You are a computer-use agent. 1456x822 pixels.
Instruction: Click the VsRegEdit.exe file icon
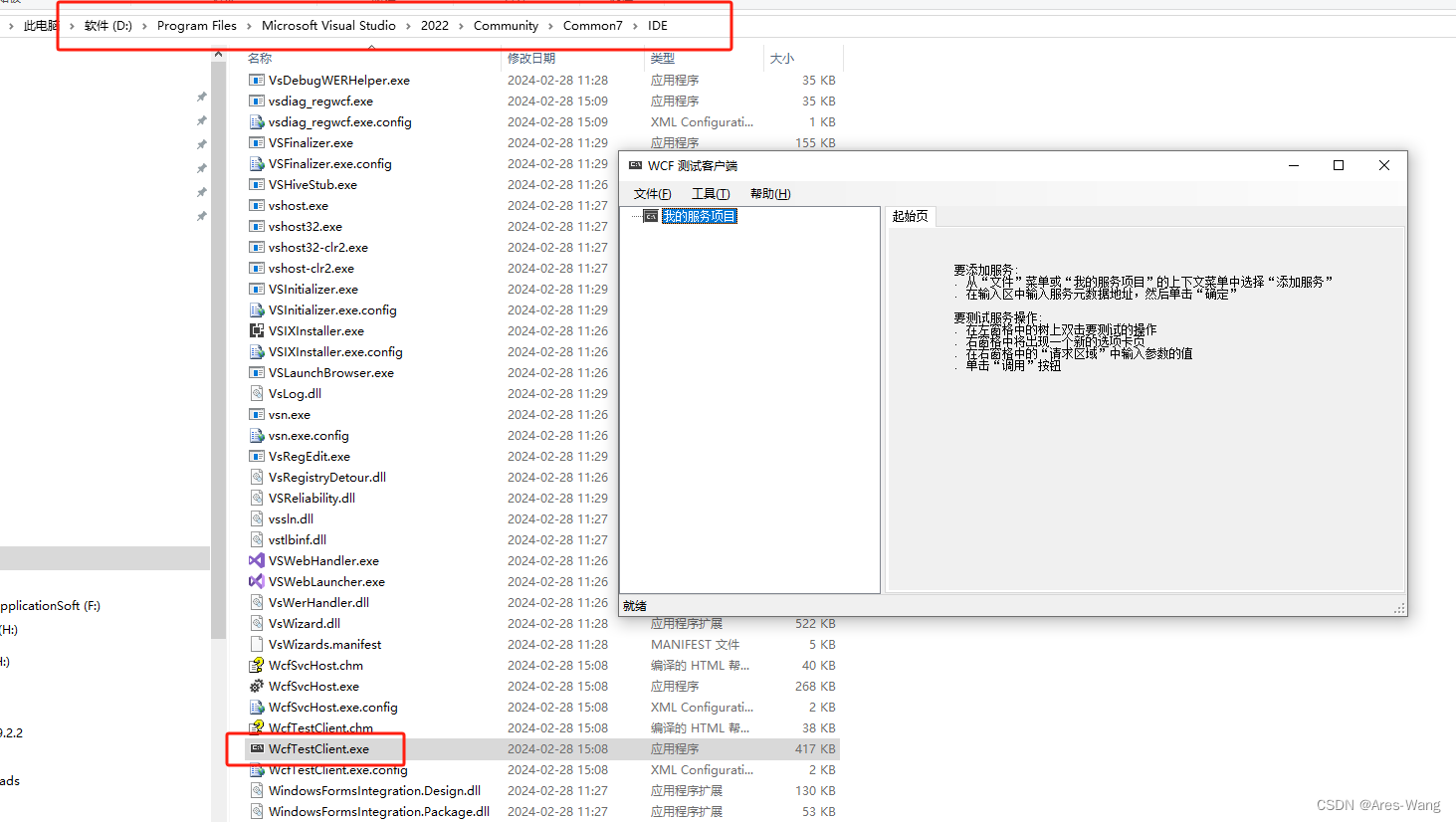click(x=257, y=456)
